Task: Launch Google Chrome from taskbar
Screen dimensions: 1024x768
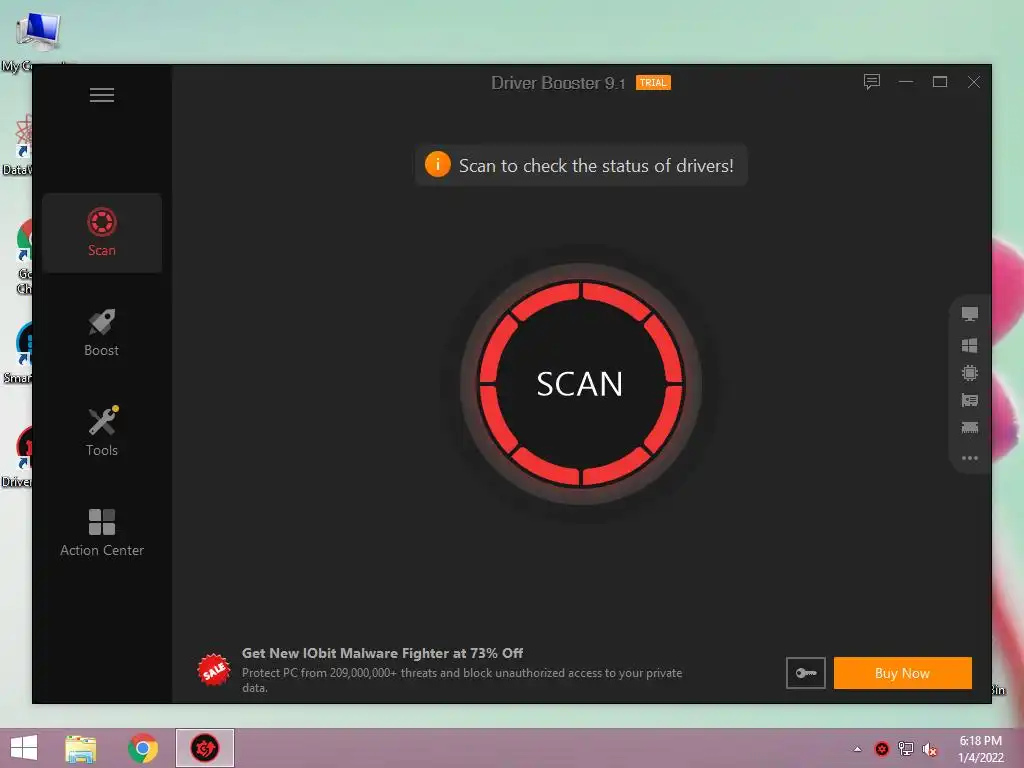Action: point(142,748)
